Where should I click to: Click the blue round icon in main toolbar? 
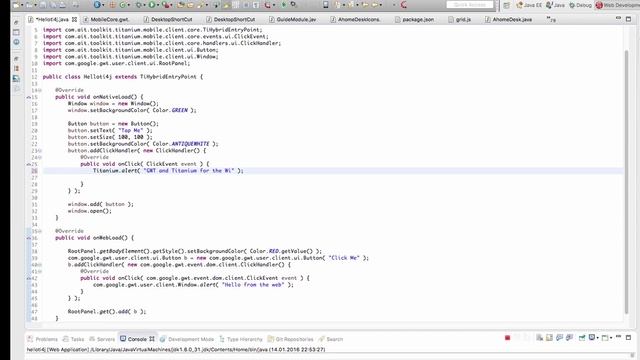(97, 5)
